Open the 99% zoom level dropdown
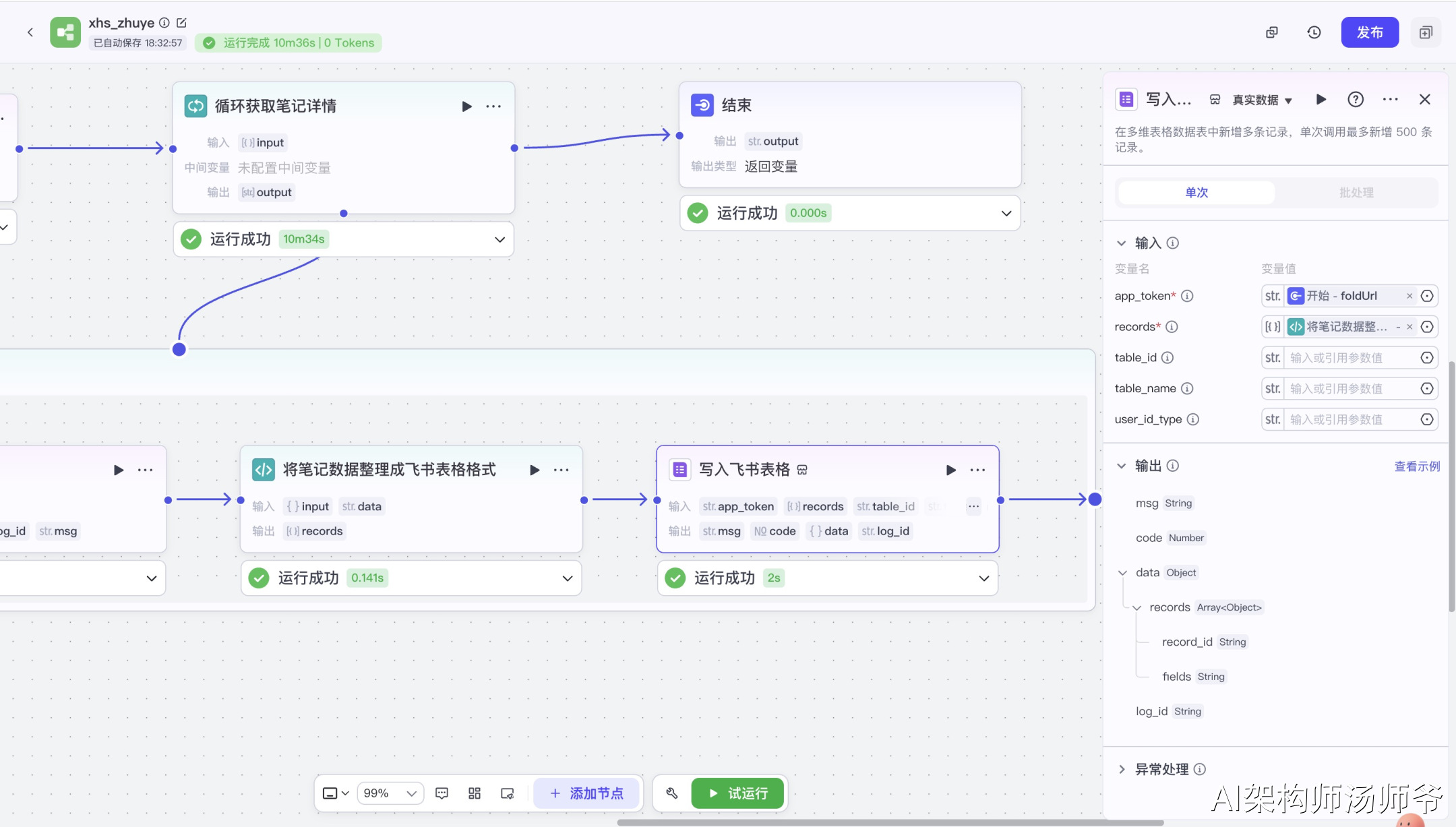 390,793
